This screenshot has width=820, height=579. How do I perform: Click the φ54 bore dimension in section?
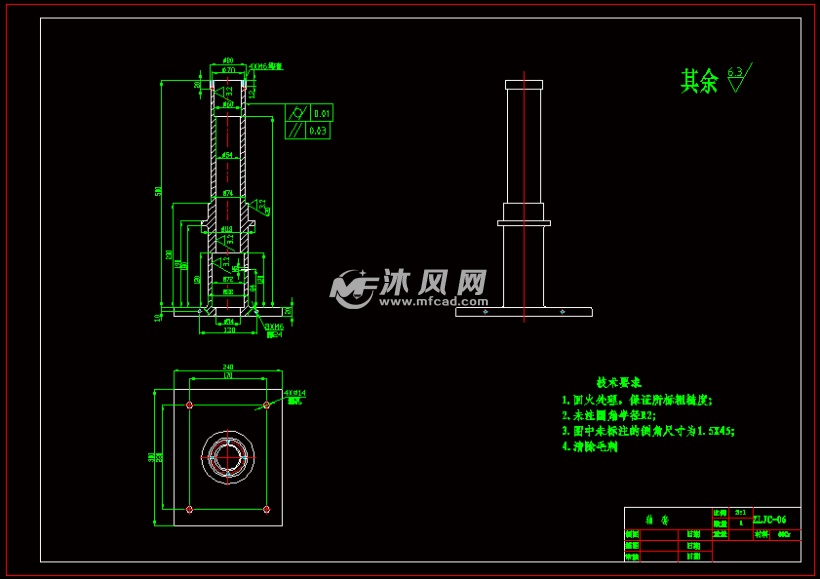(227, 155)
